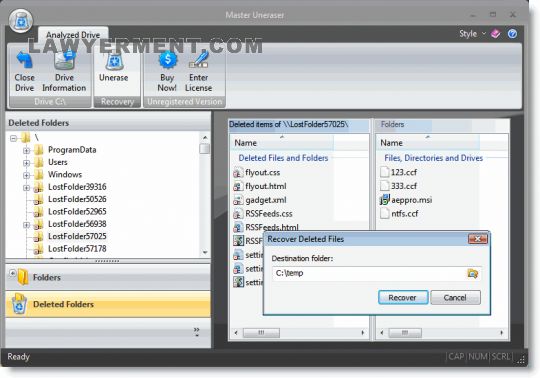This screenshot has height=378, width=540.
Task: Click the Cancel button in recover dialog
Action: (455, 297)
